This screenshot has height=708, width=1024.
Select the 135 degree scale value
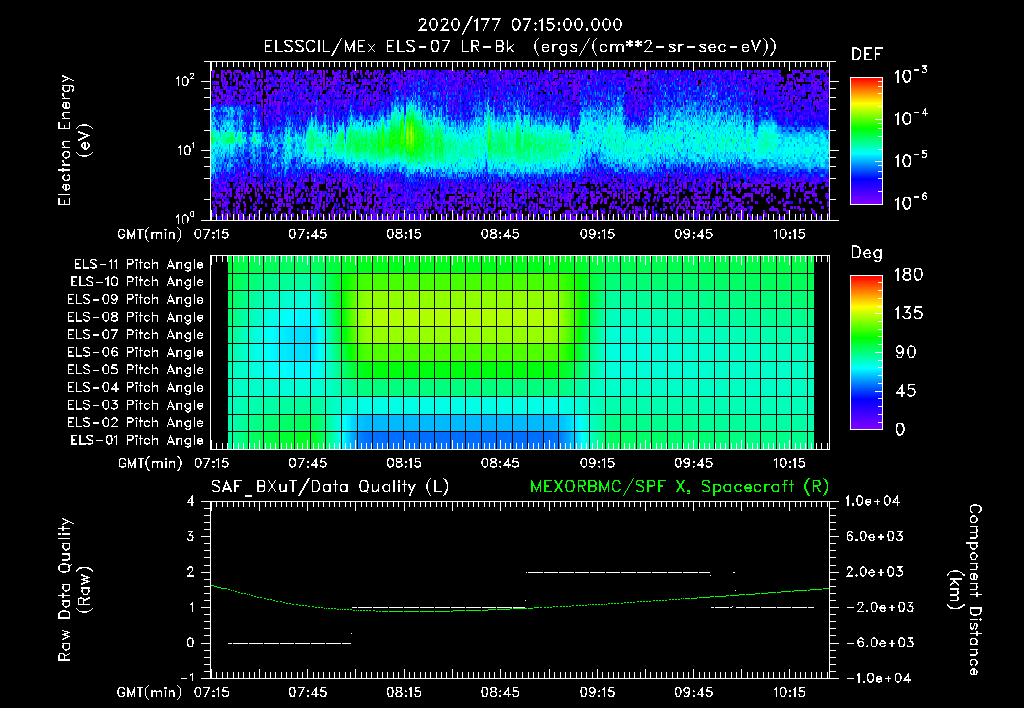(908, 313)
